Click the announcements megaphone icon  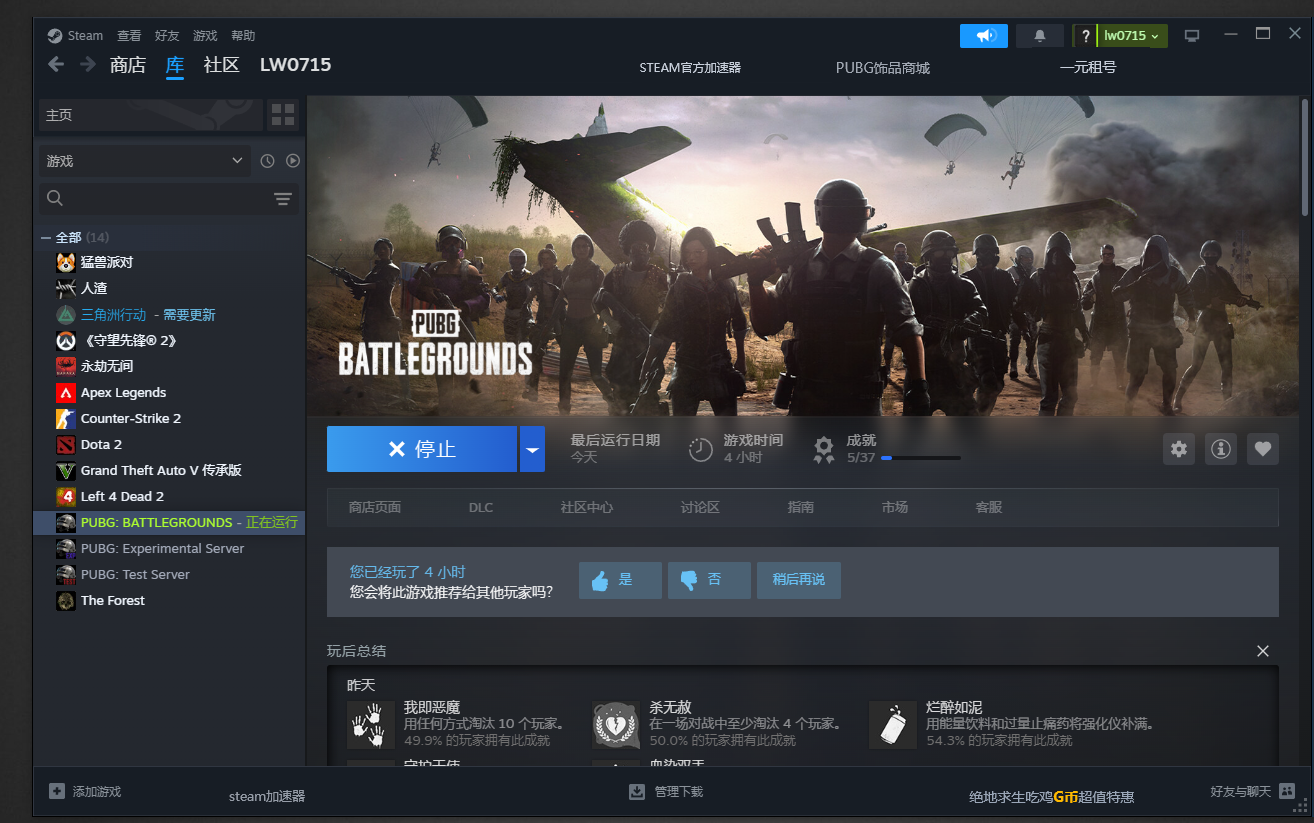pyautogui.click(x=984, y=36)
